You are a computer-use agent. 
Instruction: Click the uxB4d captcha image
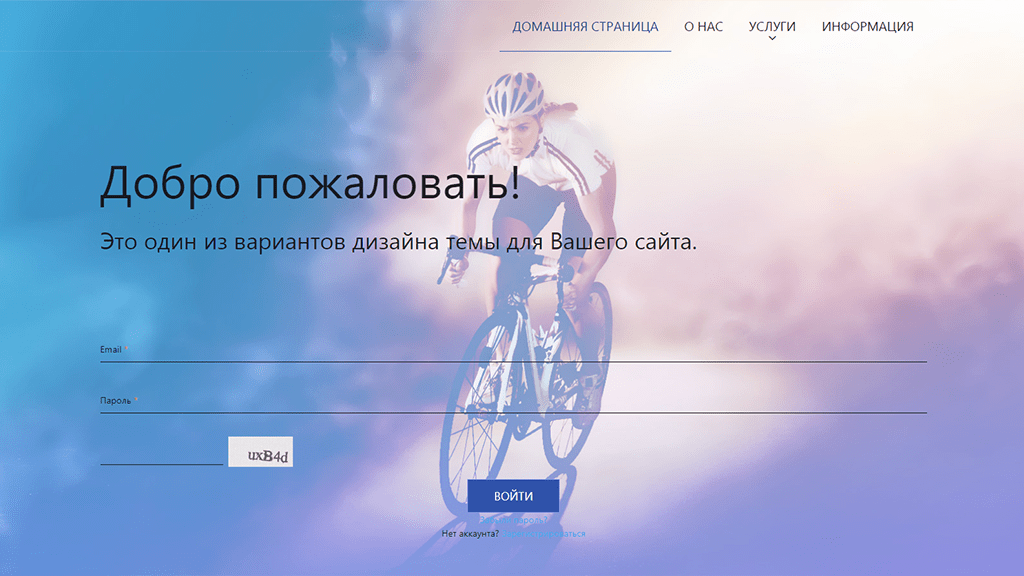pos(261,452)
